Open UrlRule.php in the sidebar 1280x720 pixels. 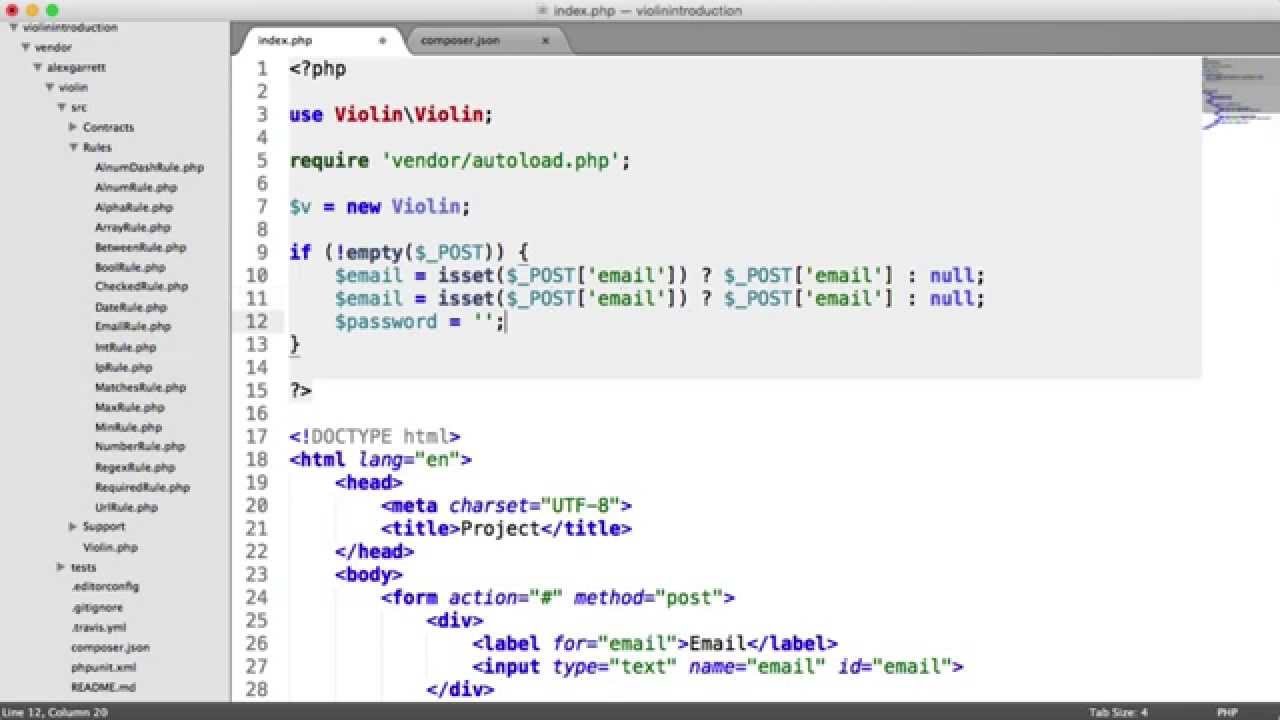pyautogui.click(x=126, y=507)
